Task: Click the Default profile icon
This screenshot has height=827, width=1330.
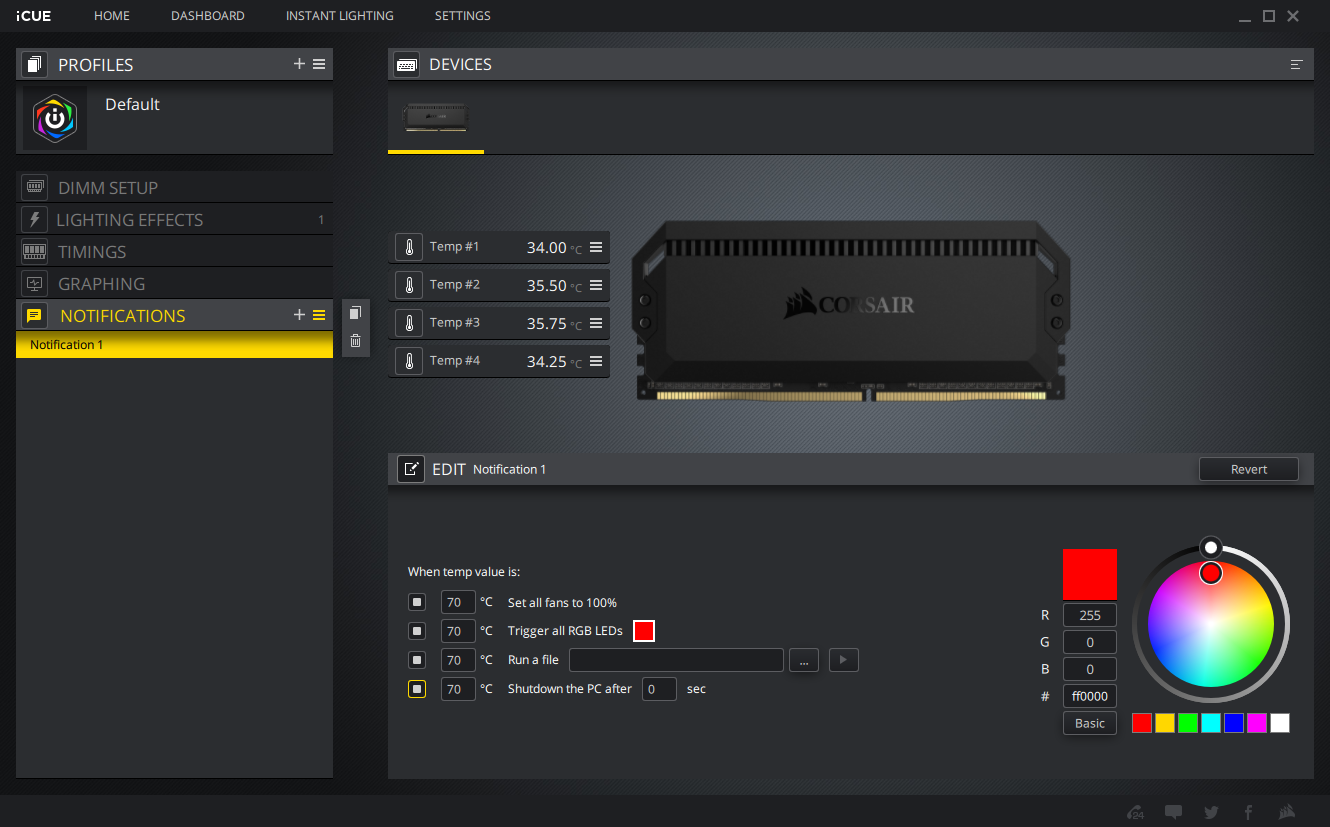Action: 55,118
